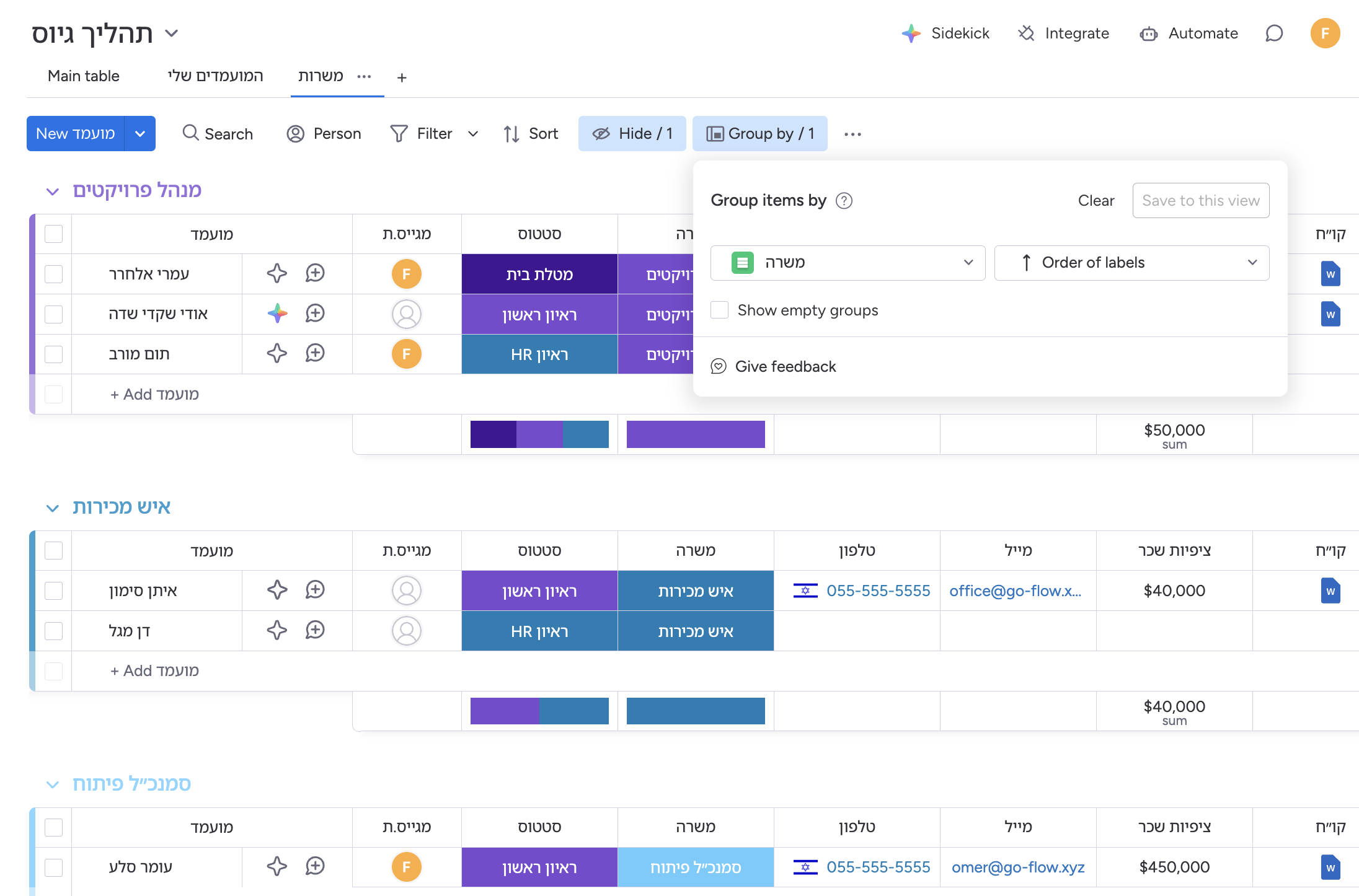The width and height of the screenshot is (1359, 896).
Task: Open the Word file in איתן סימון row
Action: 1330,591
